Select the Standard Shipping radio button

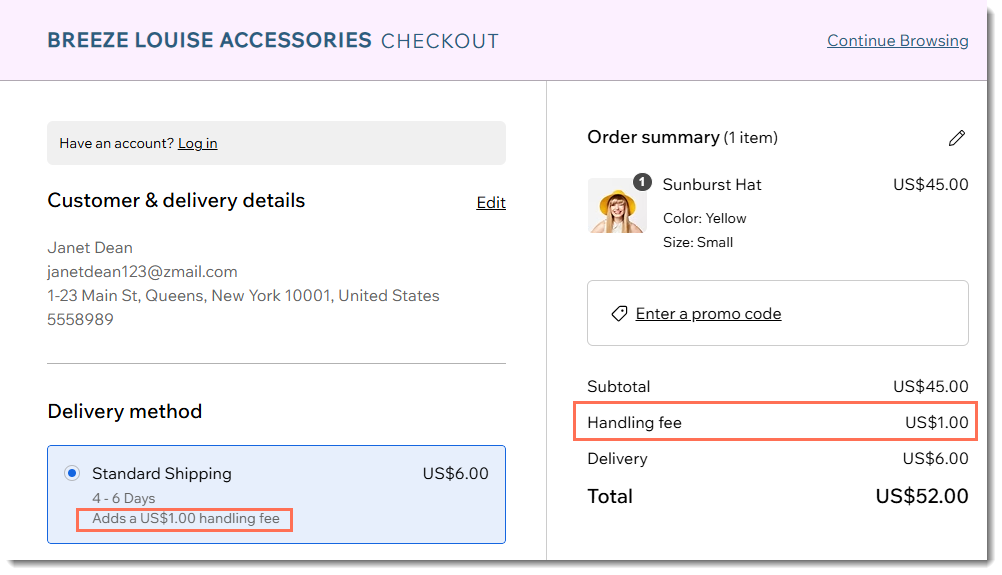[x=72, y=473]
